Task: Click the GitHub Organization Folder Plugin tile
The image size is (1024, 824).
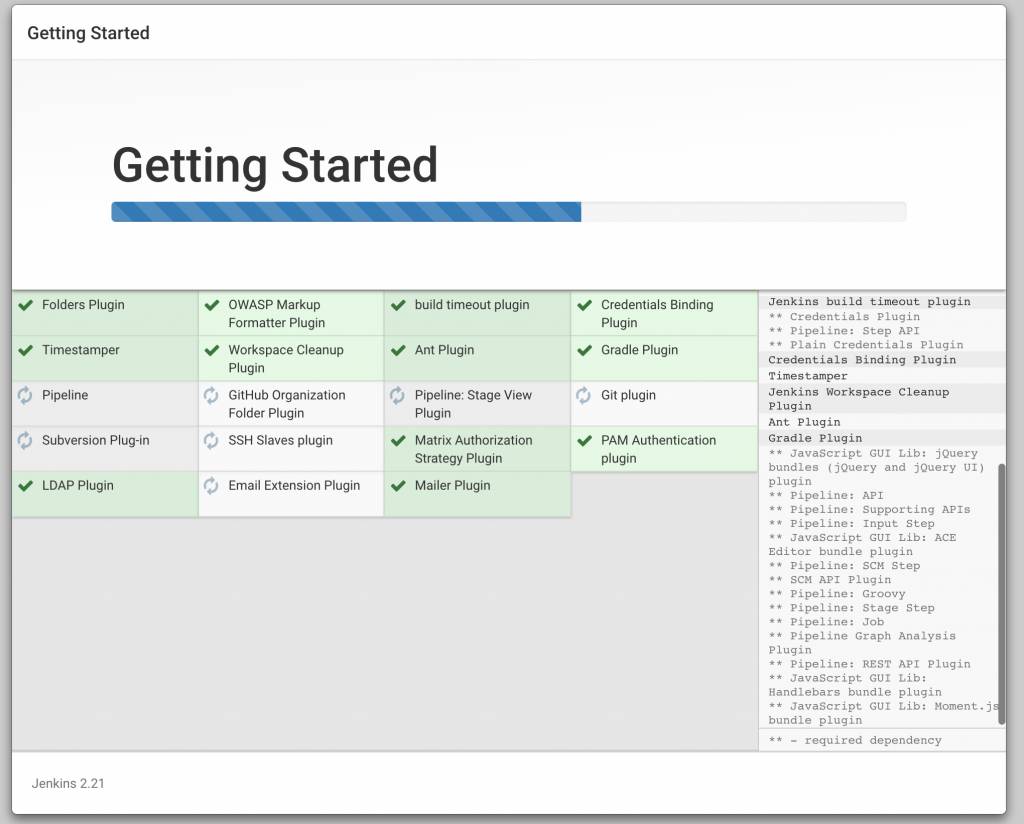Action: pos(291,404)
